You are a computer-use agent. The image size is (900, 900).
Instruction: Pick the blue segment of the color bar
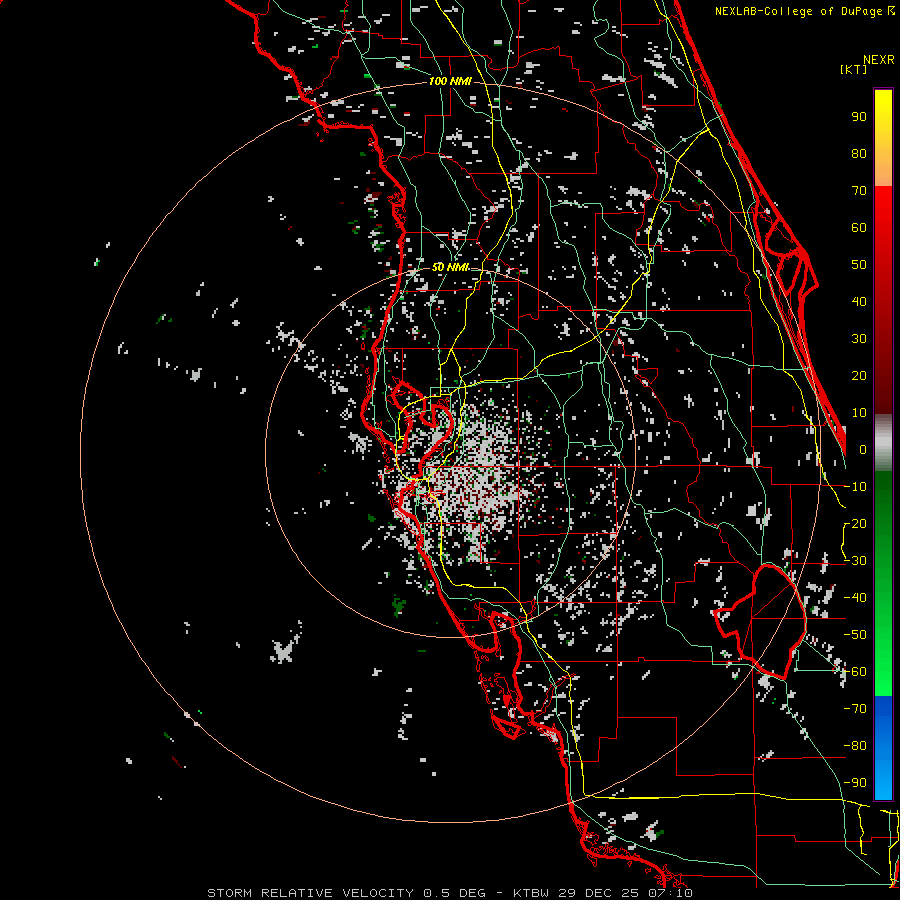point(883,746)
